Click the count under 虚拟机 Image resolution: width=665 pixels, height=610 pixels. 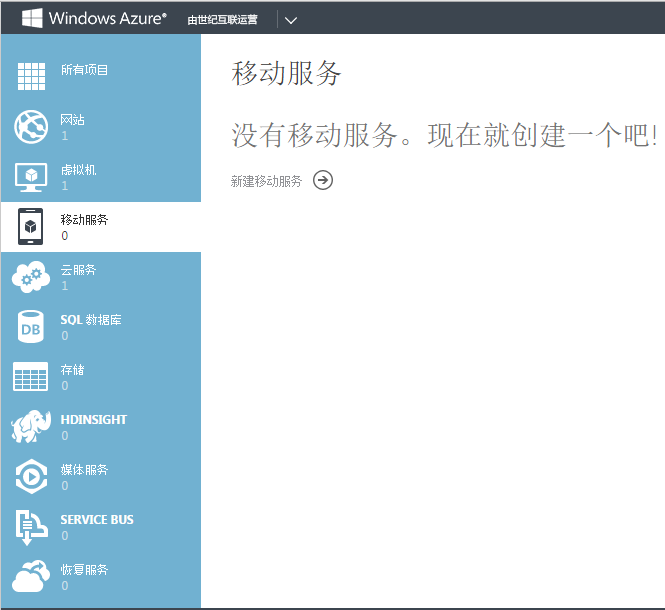pyautogui.click(x=64, y=185)
